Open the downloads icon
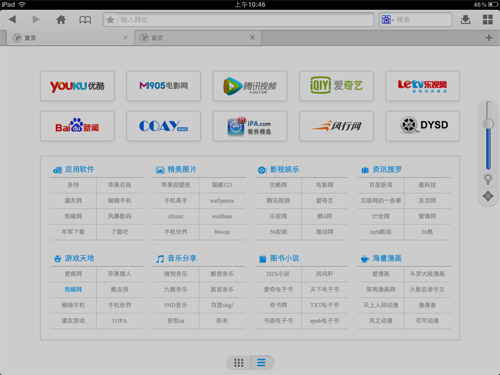 [465, 20]
